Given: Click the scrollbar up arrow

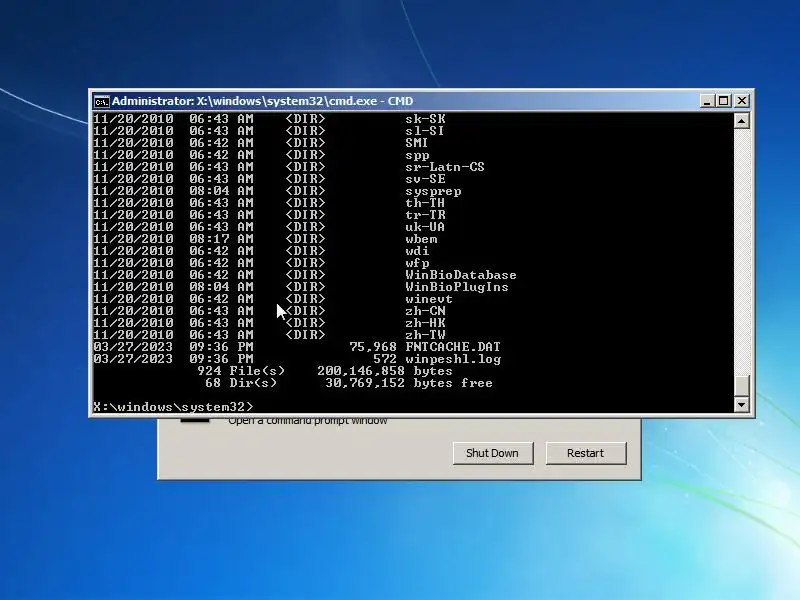Looking at the screenshot, I should [741, 121].
